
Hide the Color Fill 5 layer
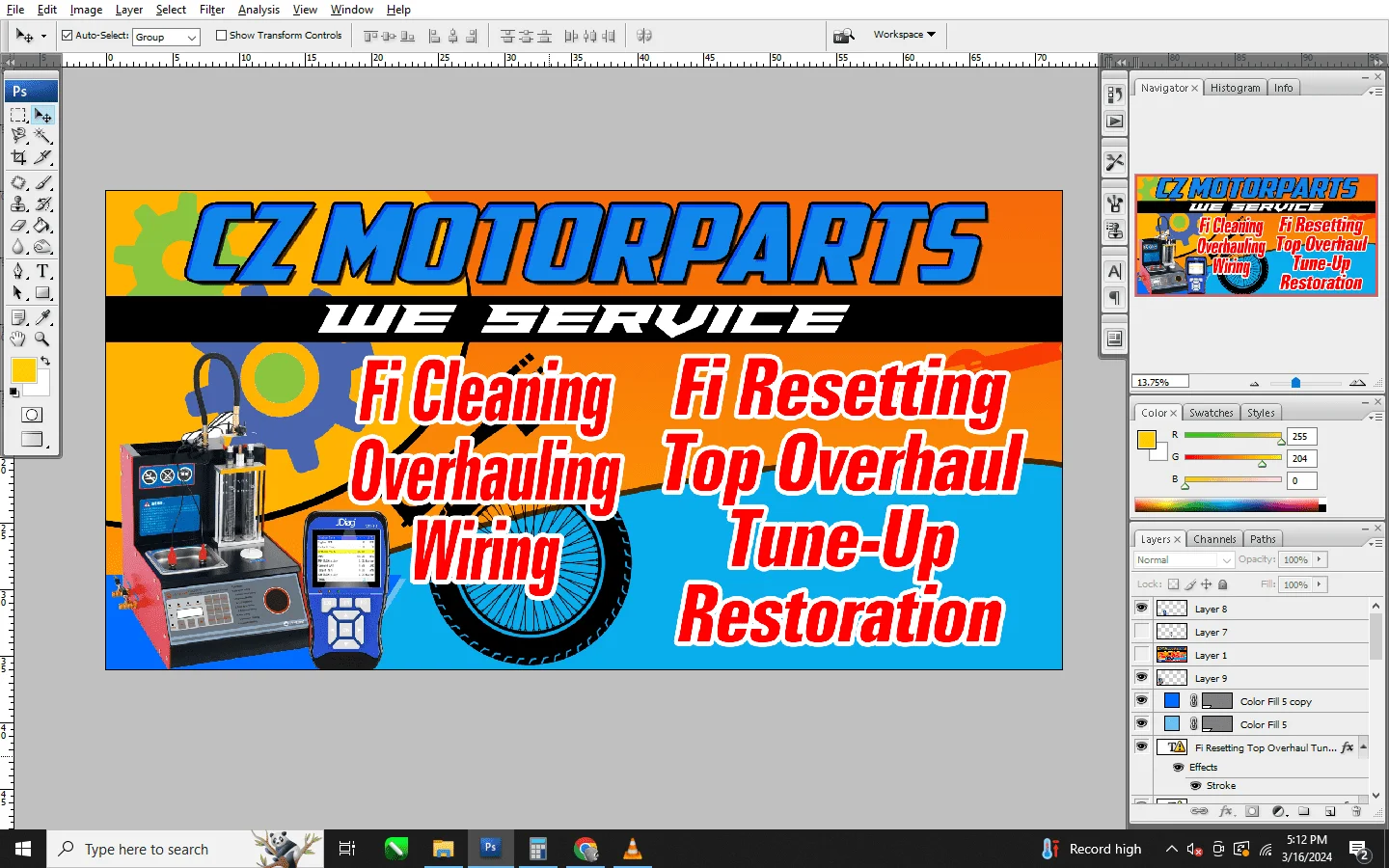[x=1142, y=724]
